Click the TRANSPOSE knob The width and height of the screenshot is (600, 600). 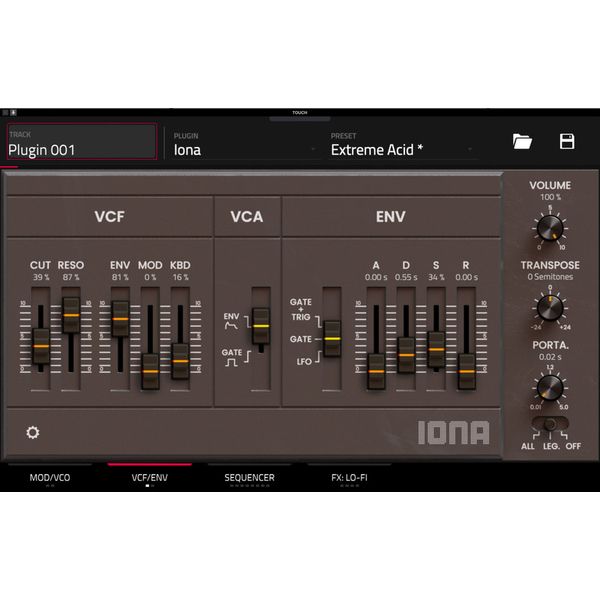[550, 308]
